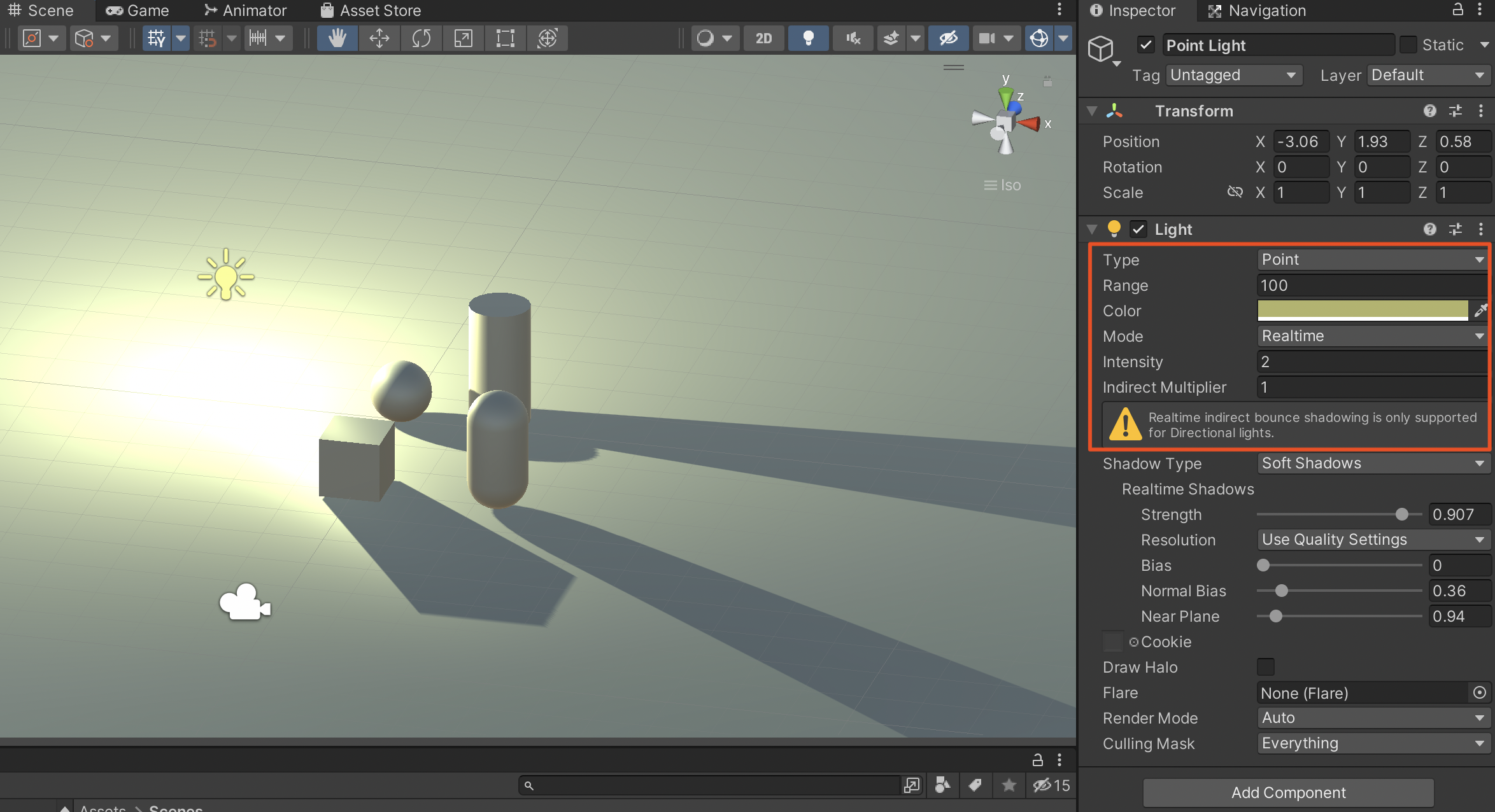Toggle 2D view mode

click(x=763, y=38)
